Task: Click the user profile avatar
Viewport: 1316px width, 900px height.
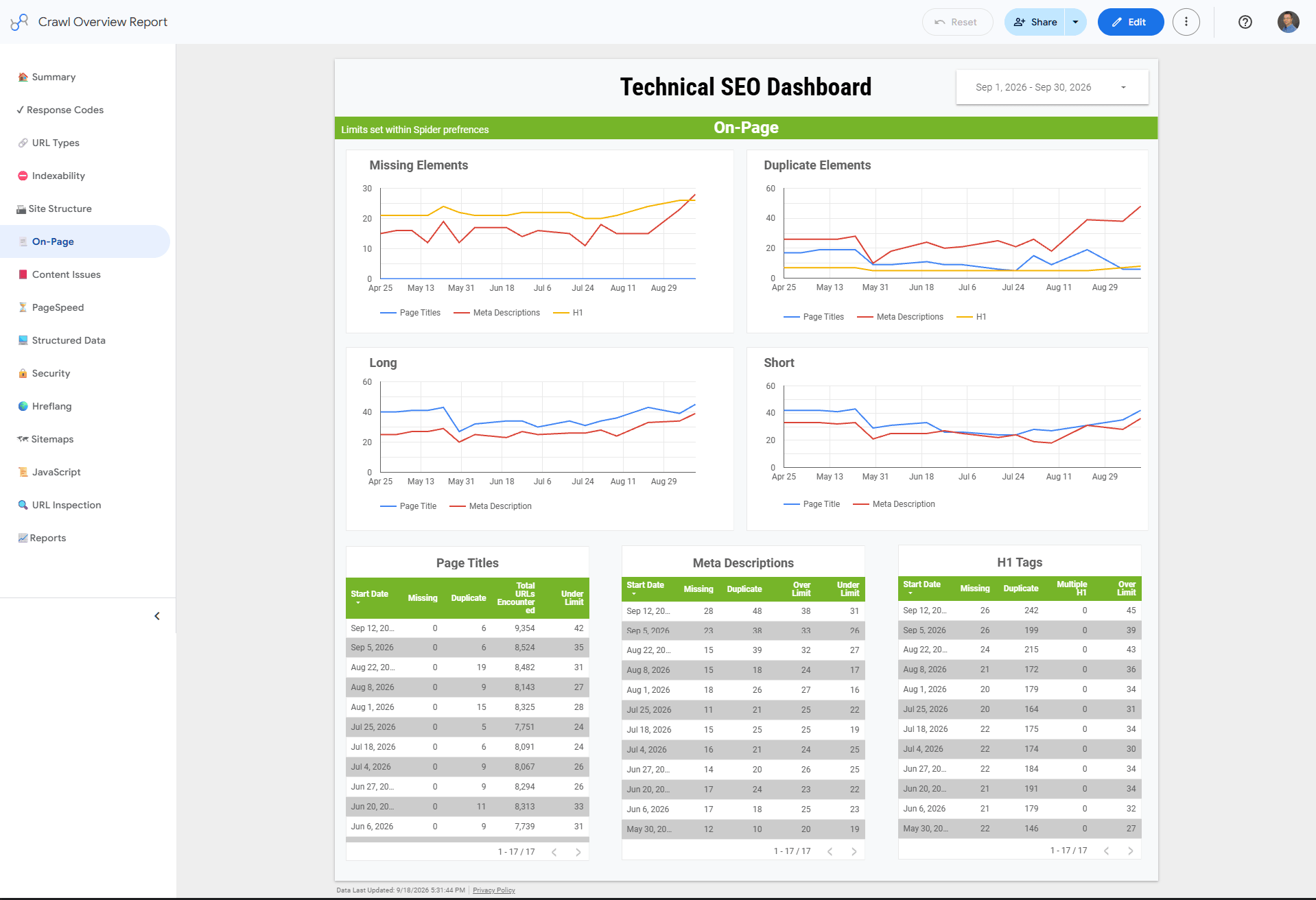Action: pos(1288,22)
